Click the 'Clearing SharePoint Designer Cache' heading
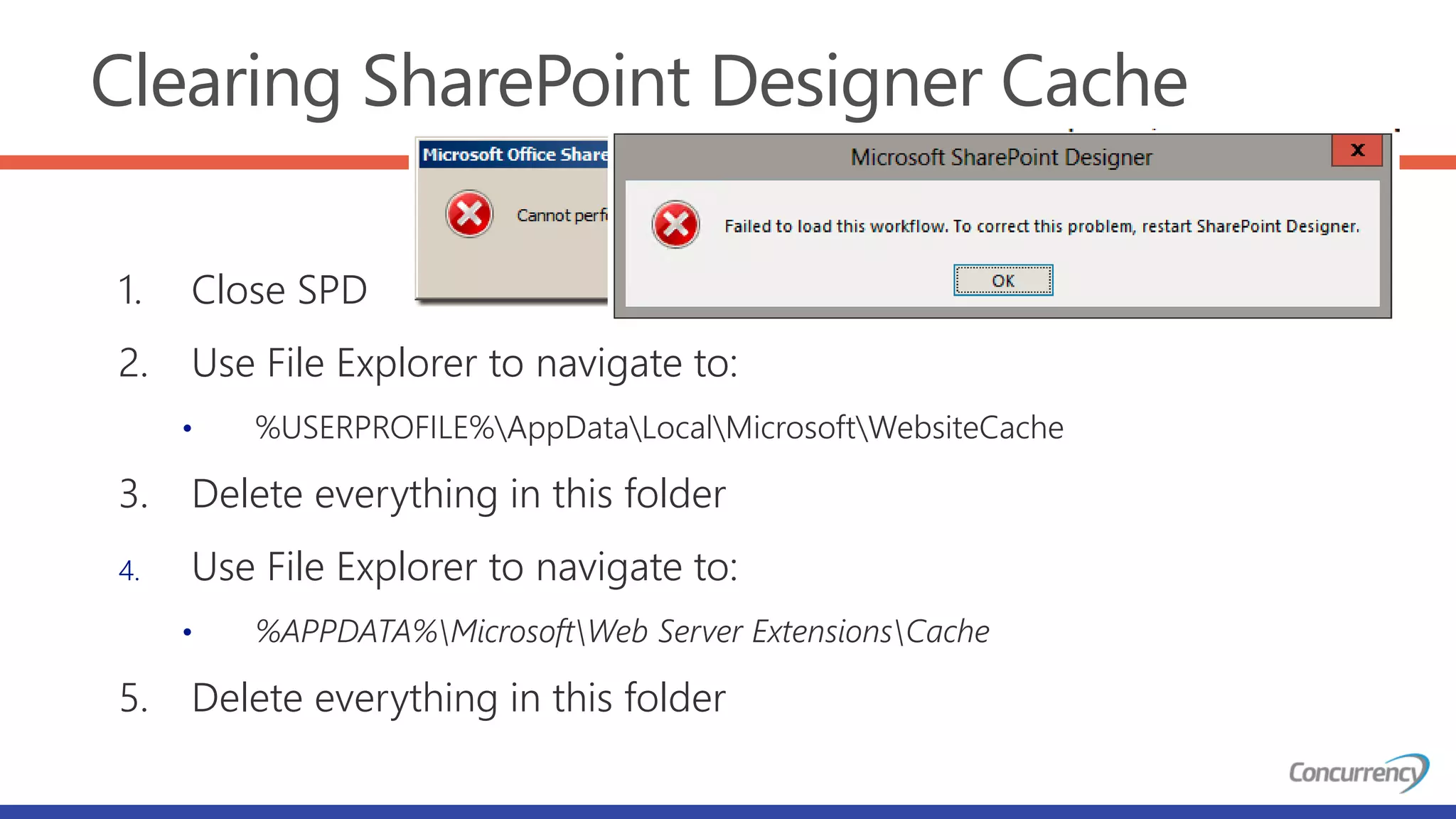 point(639,82)
